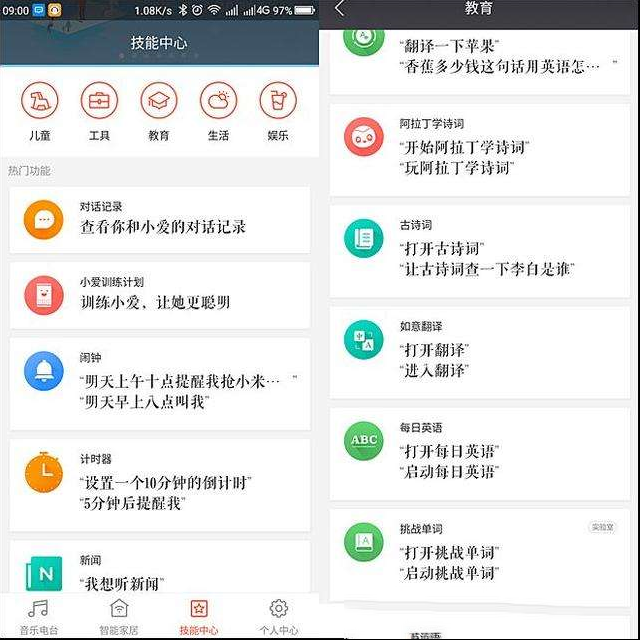The width and height of the screenshot is (640, 640).
Task: Open the 挑战单词 skill entry
Action: pos(480,555)
